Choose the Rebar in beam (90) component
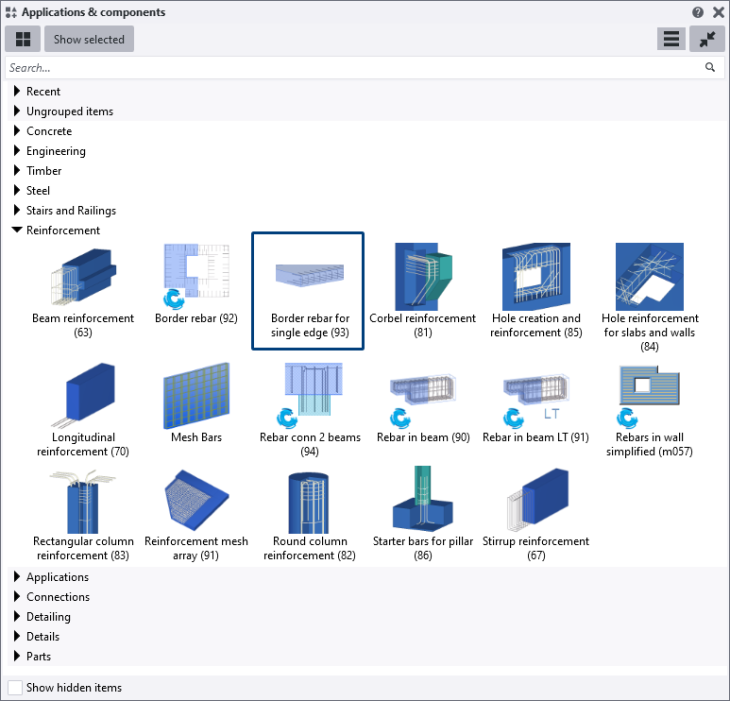This screenshot has height=701, width=730. point(423,405)
